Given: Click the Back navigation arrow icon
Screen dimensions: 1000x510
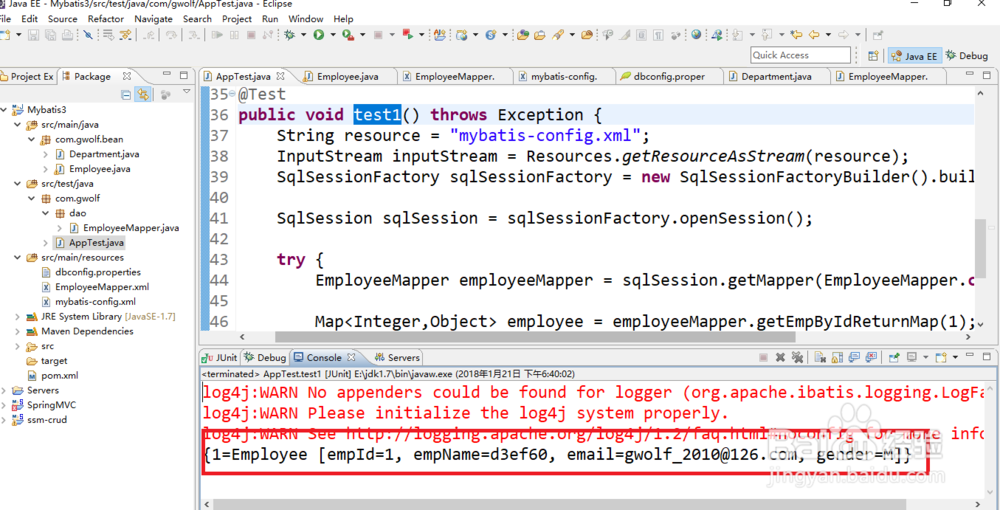Looking at the screenshot, I should click(x=814, y=34).
